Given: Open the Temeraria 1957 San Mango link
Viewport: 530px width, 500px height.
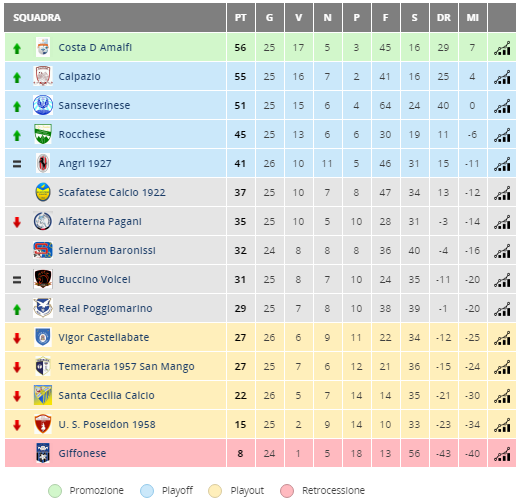Looking at the screenshot, I should [x=126, y=366].
